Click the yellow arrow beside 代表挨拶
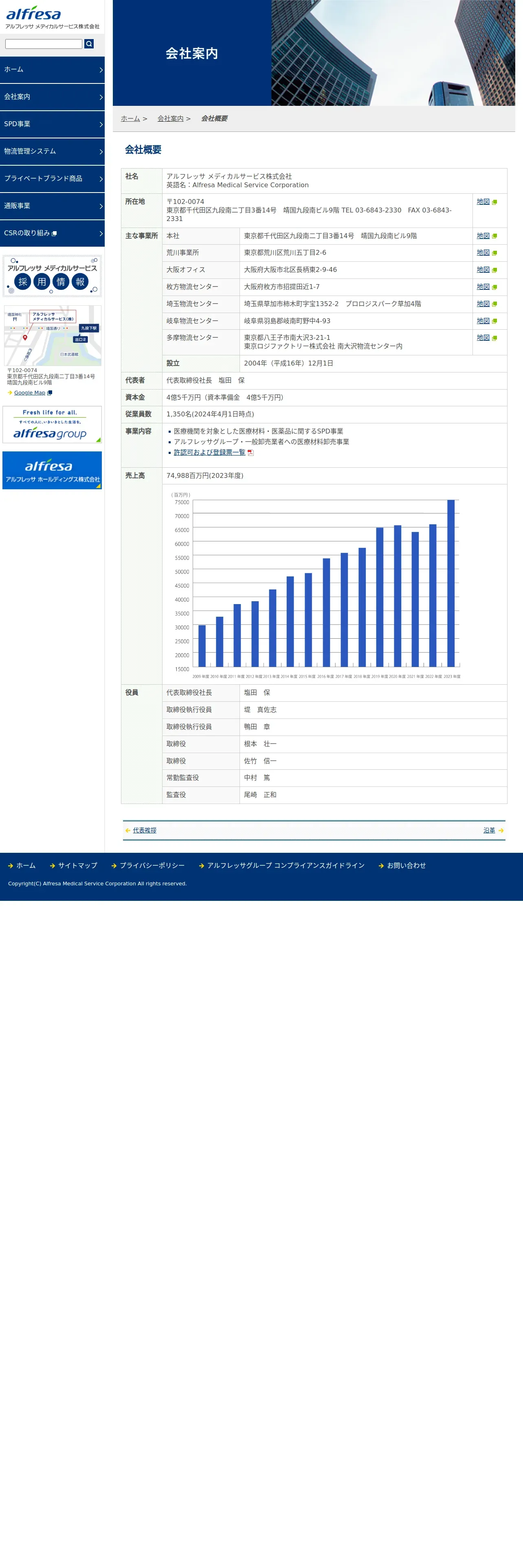The height and width of the screenshot is (1568, 523). (127, 830)
